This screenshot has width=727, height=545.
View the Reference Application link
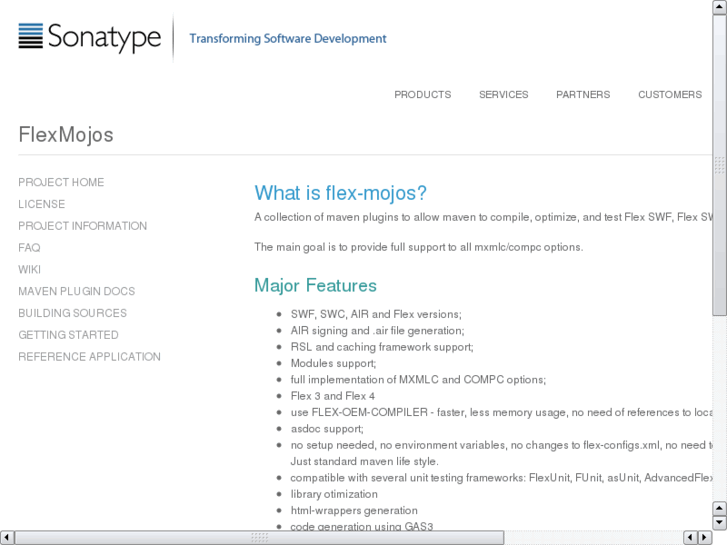point(89,357)
